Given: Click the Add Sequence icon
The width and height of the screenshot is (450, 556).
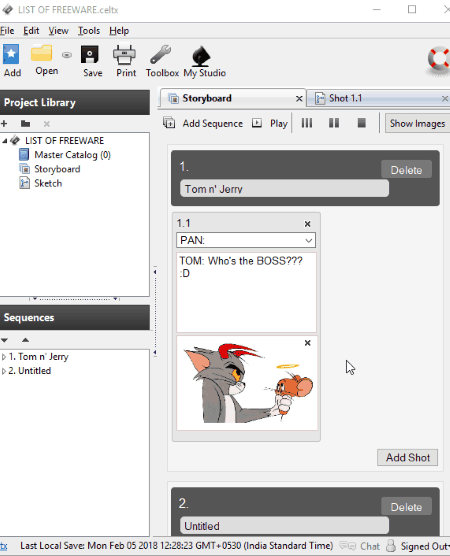Looking at the screenshot, I should pyautogui.click(x=169, y=123).
